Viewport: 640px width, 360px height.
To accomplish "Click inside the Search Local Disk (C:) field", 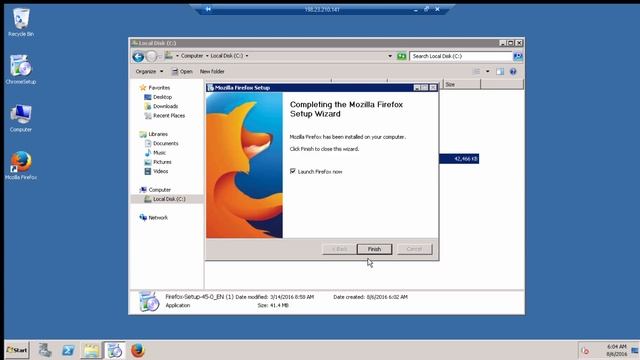I will (461, 56).
